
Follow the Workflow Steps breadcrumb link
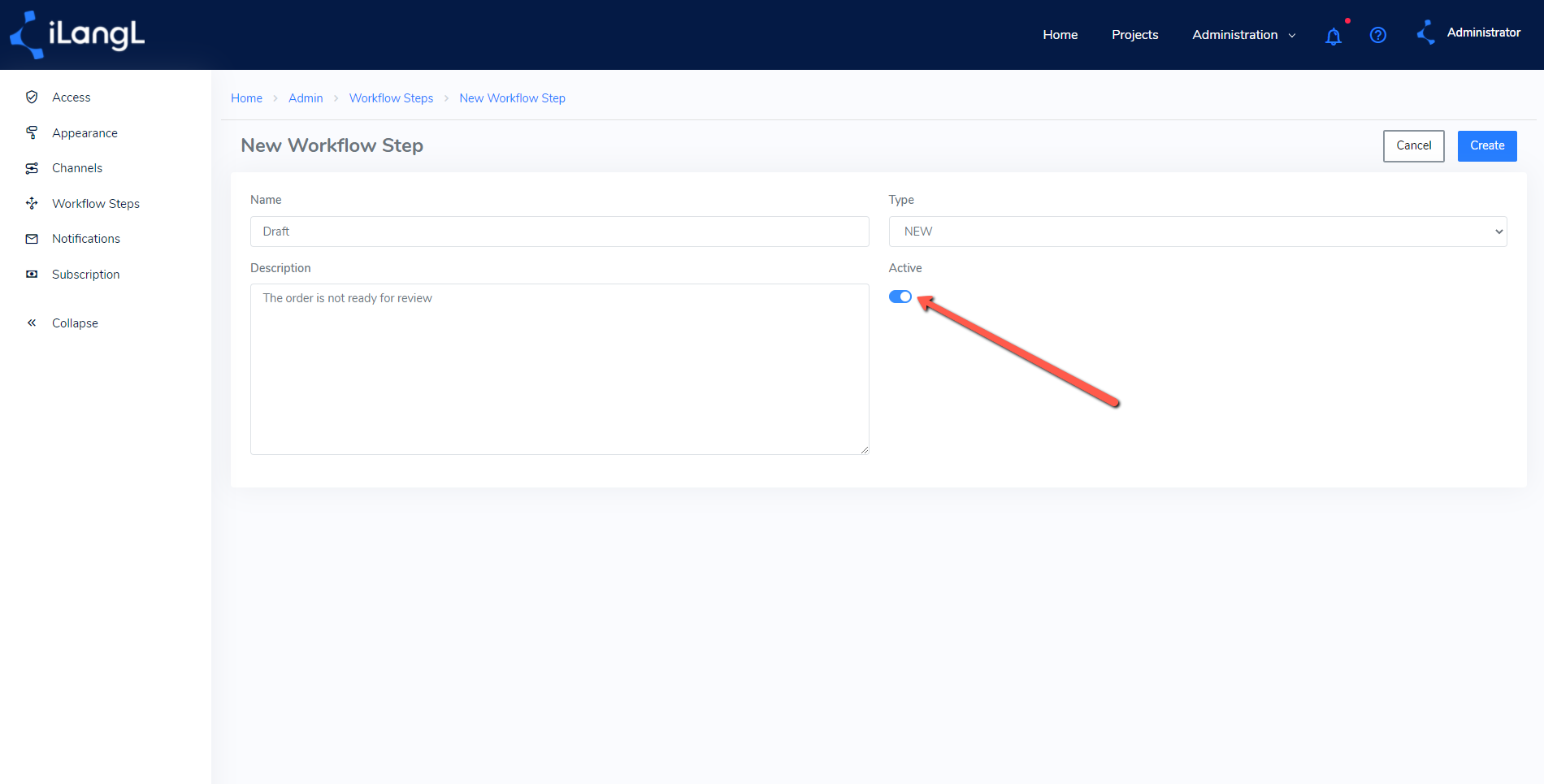[391, 98]
